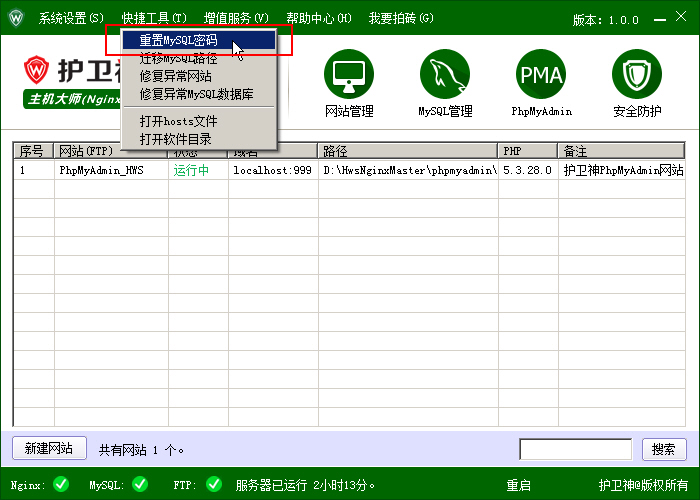Click the 护卫神PhpMyAdmin网站 remark cell

[623, 170]
